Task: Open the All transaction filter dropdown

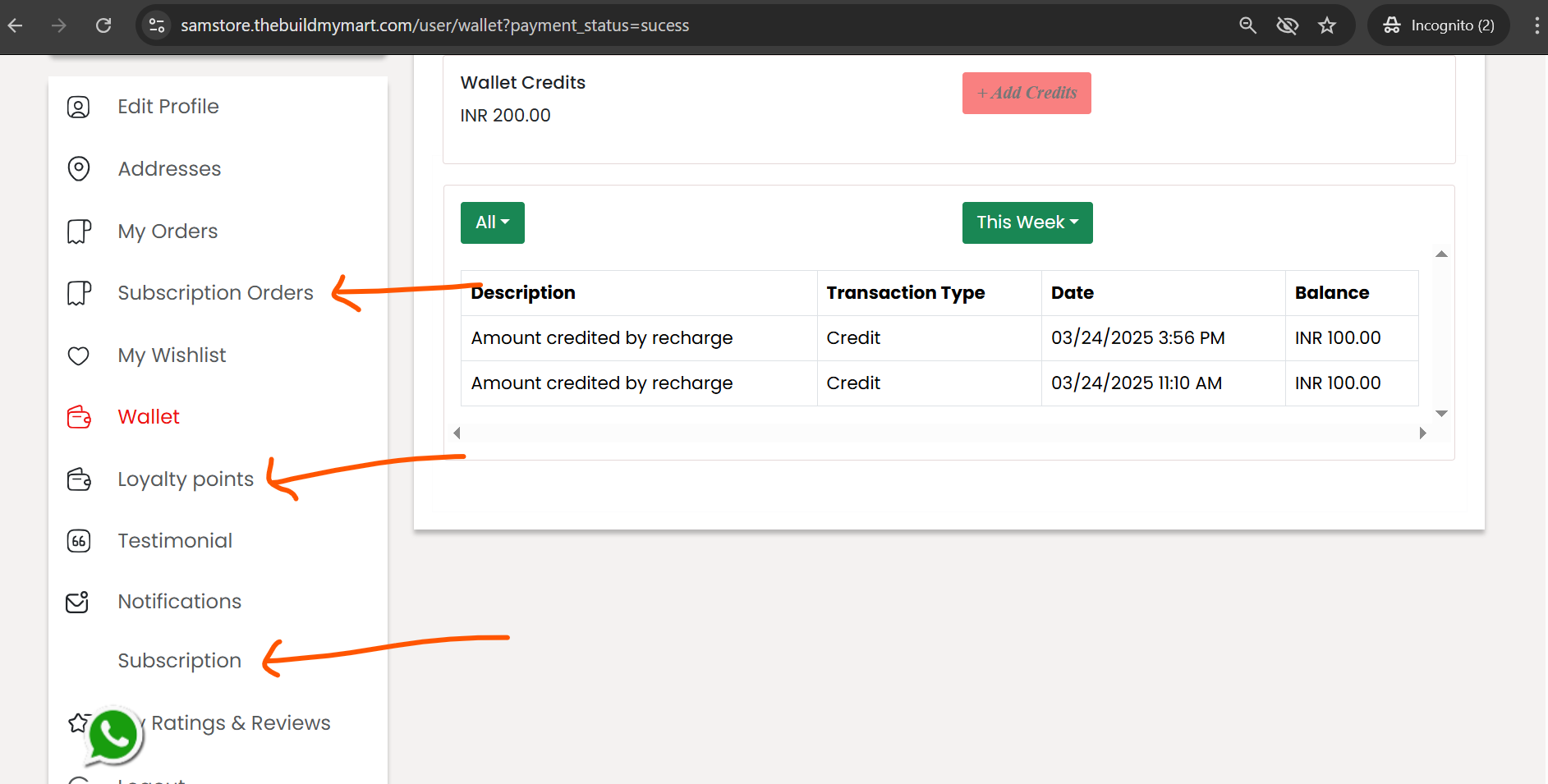Action: tap(493, 222)
